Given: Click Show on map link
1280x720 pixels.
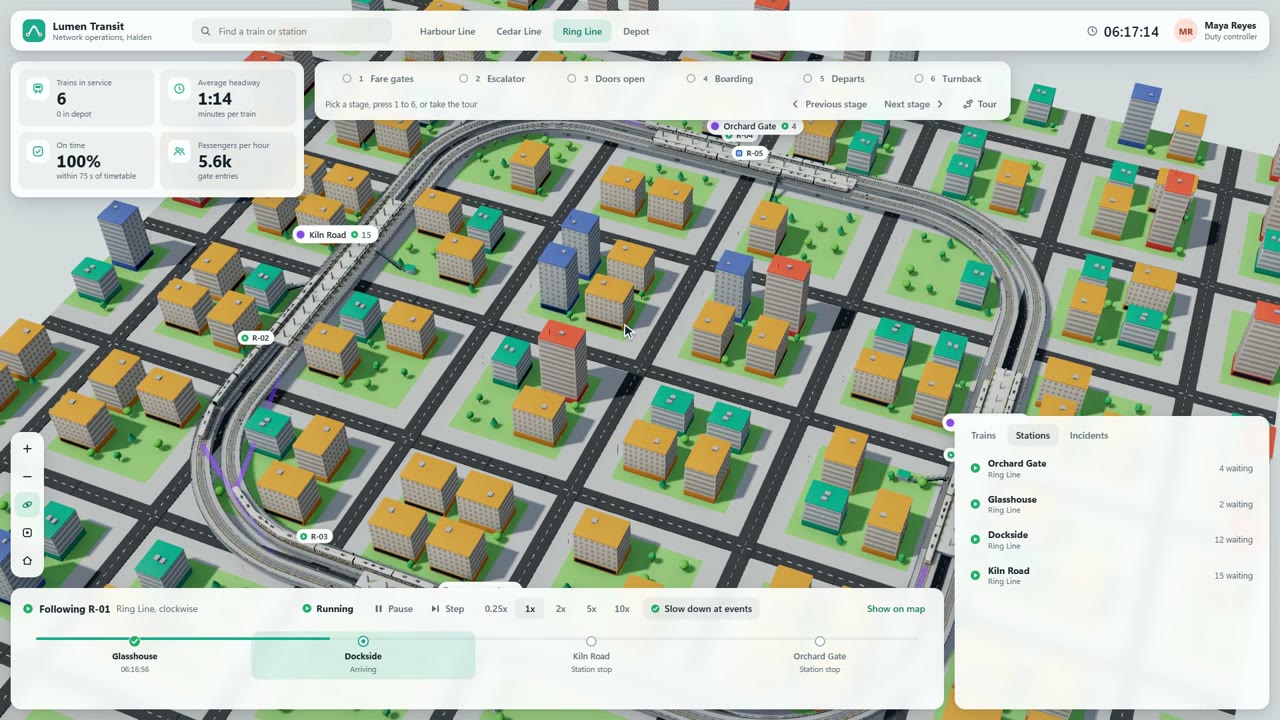Looking at the screenshot, I should 896,609.
